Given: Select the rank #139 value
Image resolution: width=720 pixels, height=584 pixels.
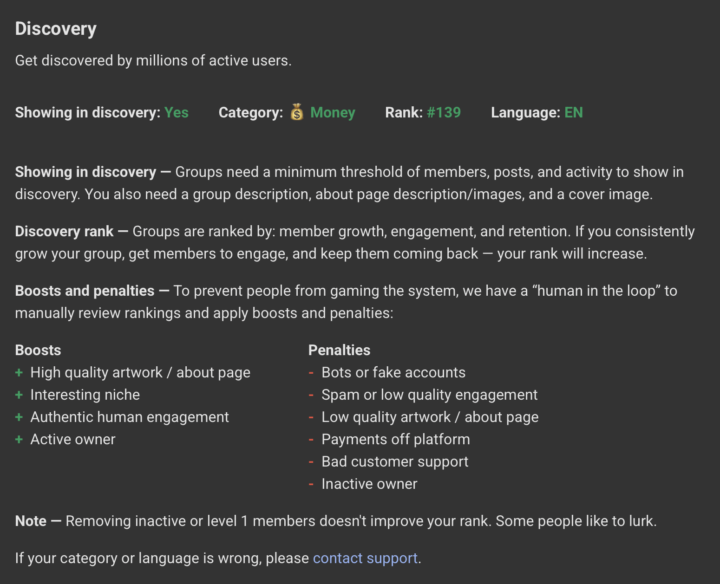Looking at the screenshot, I should [x=444, y=112].
